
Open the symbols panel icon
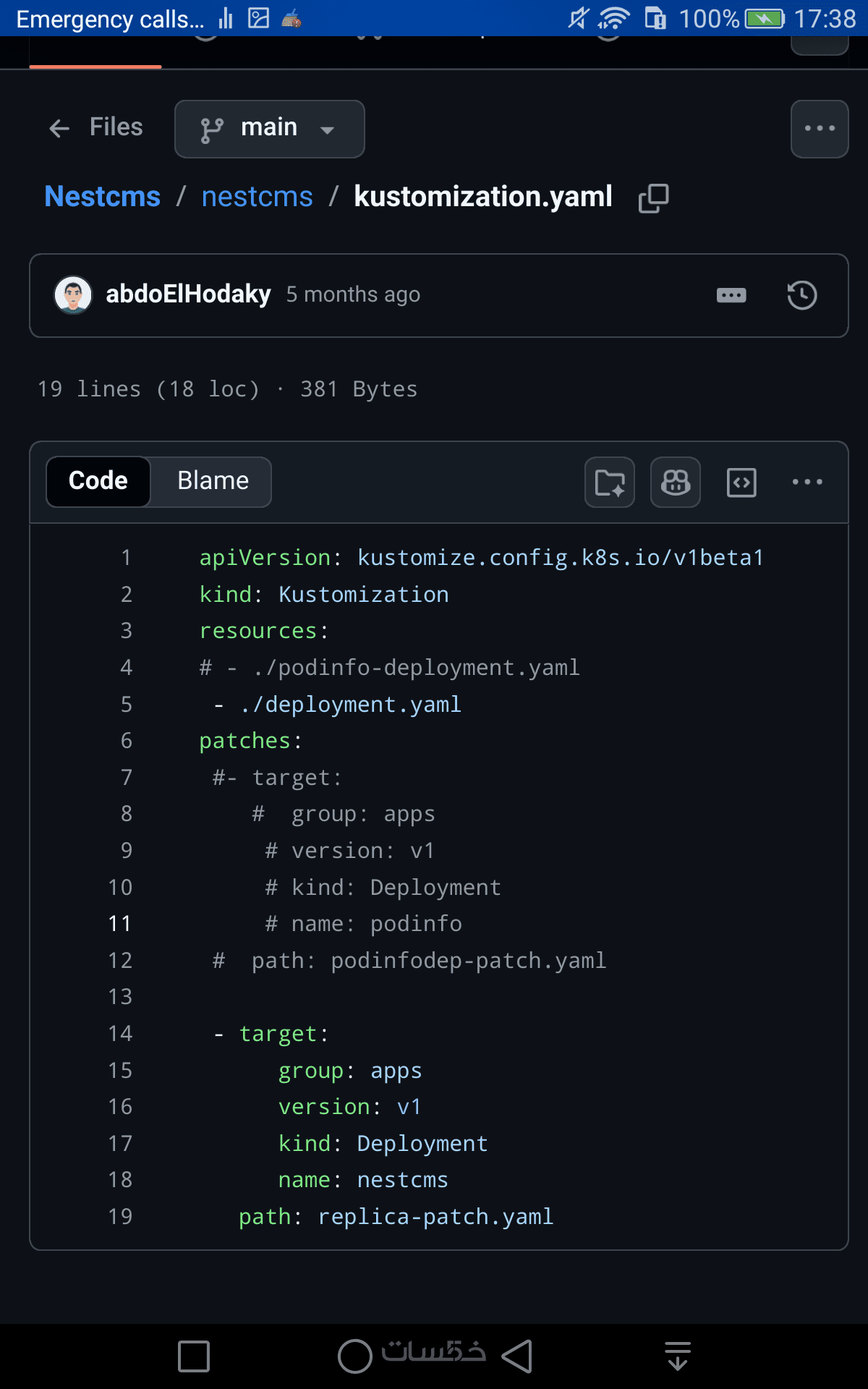pyautogui.click(x=741, y=483)
